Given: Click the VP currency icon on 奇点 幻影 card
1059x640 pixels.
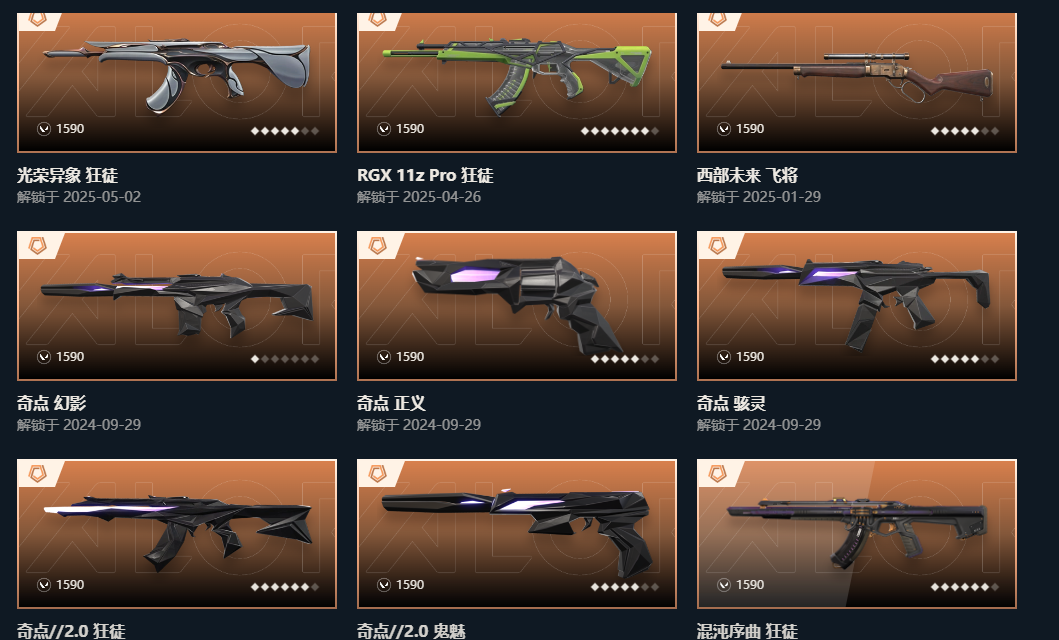Looking at the screenshot, I should point(44,357).
